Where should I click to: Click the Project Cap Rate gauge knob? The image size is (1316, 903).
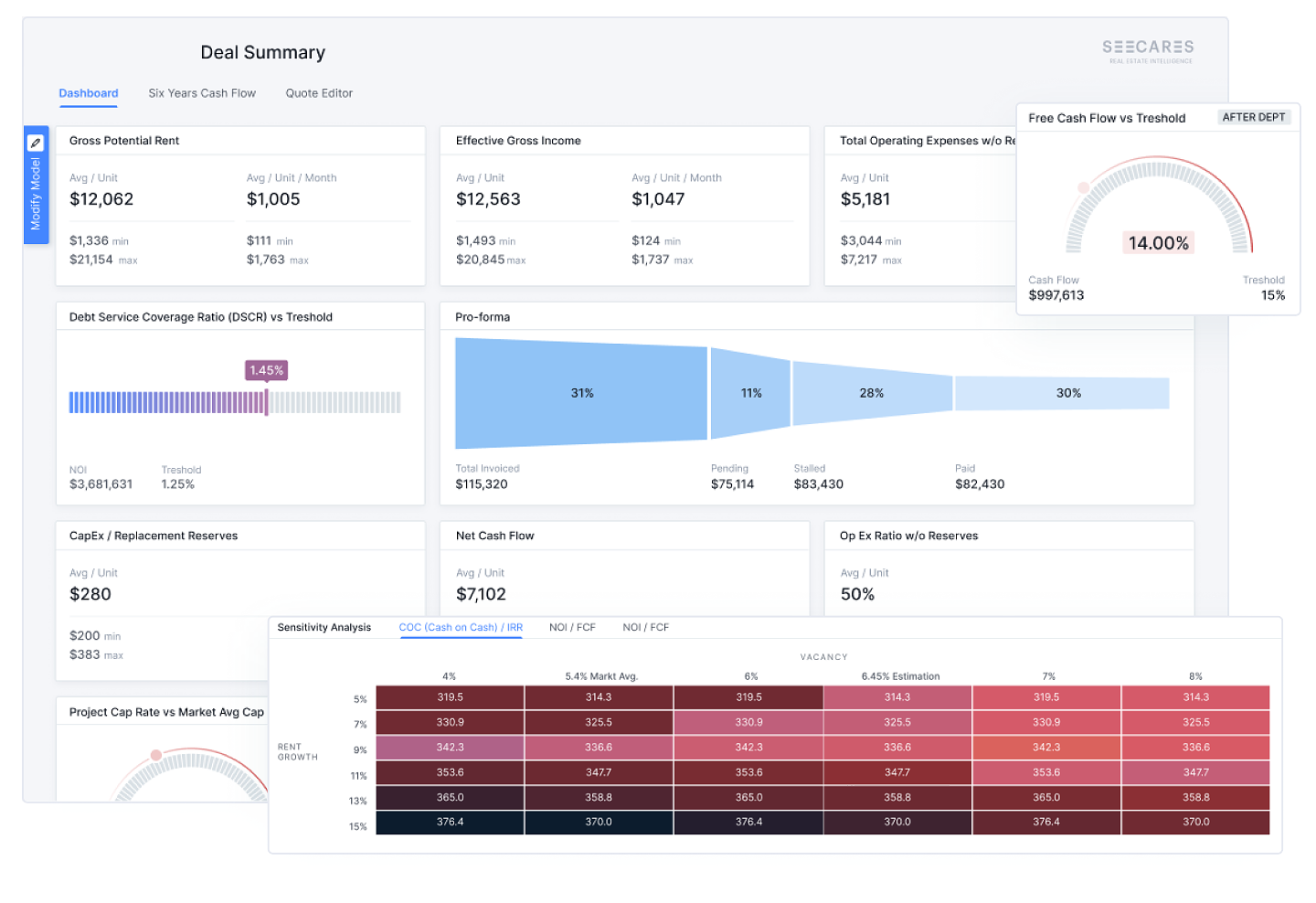(156, 755)
